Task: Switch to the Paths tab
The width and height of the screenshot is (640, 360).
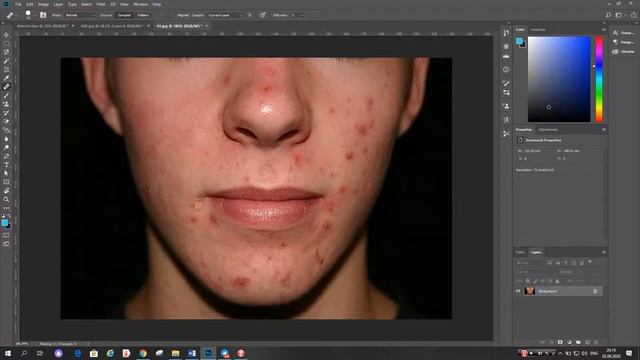Action: (x=520, y=252)
